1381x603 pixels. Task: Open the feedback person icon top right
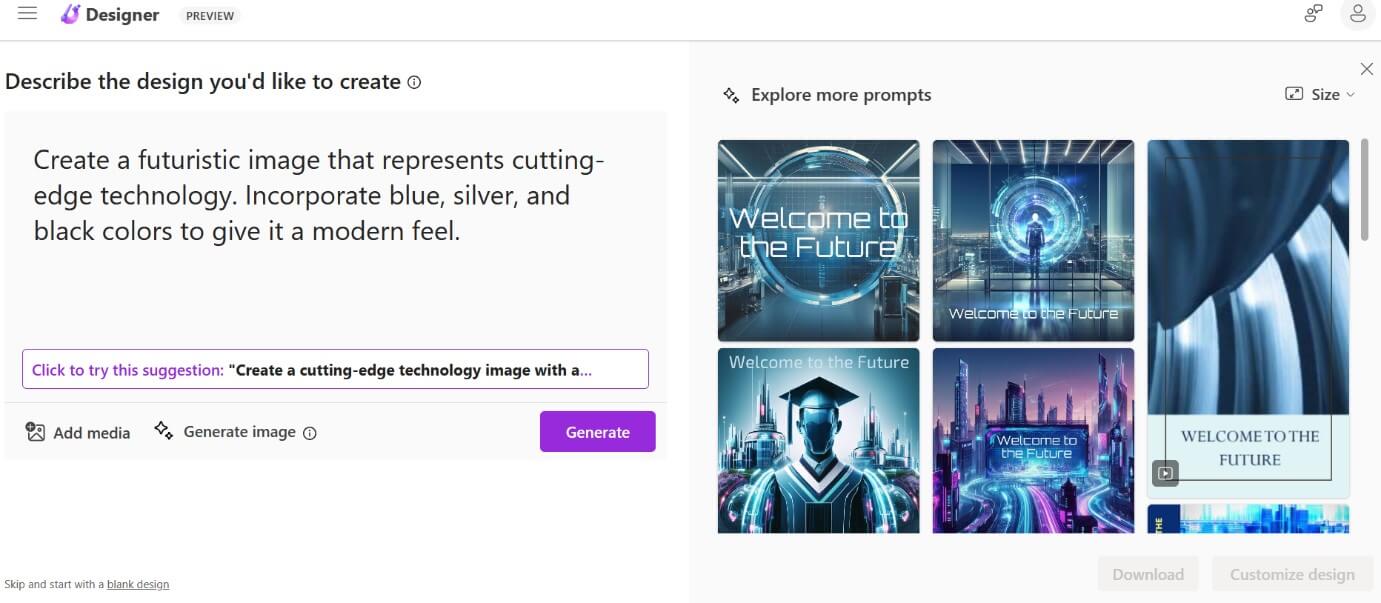point(1312,14)
